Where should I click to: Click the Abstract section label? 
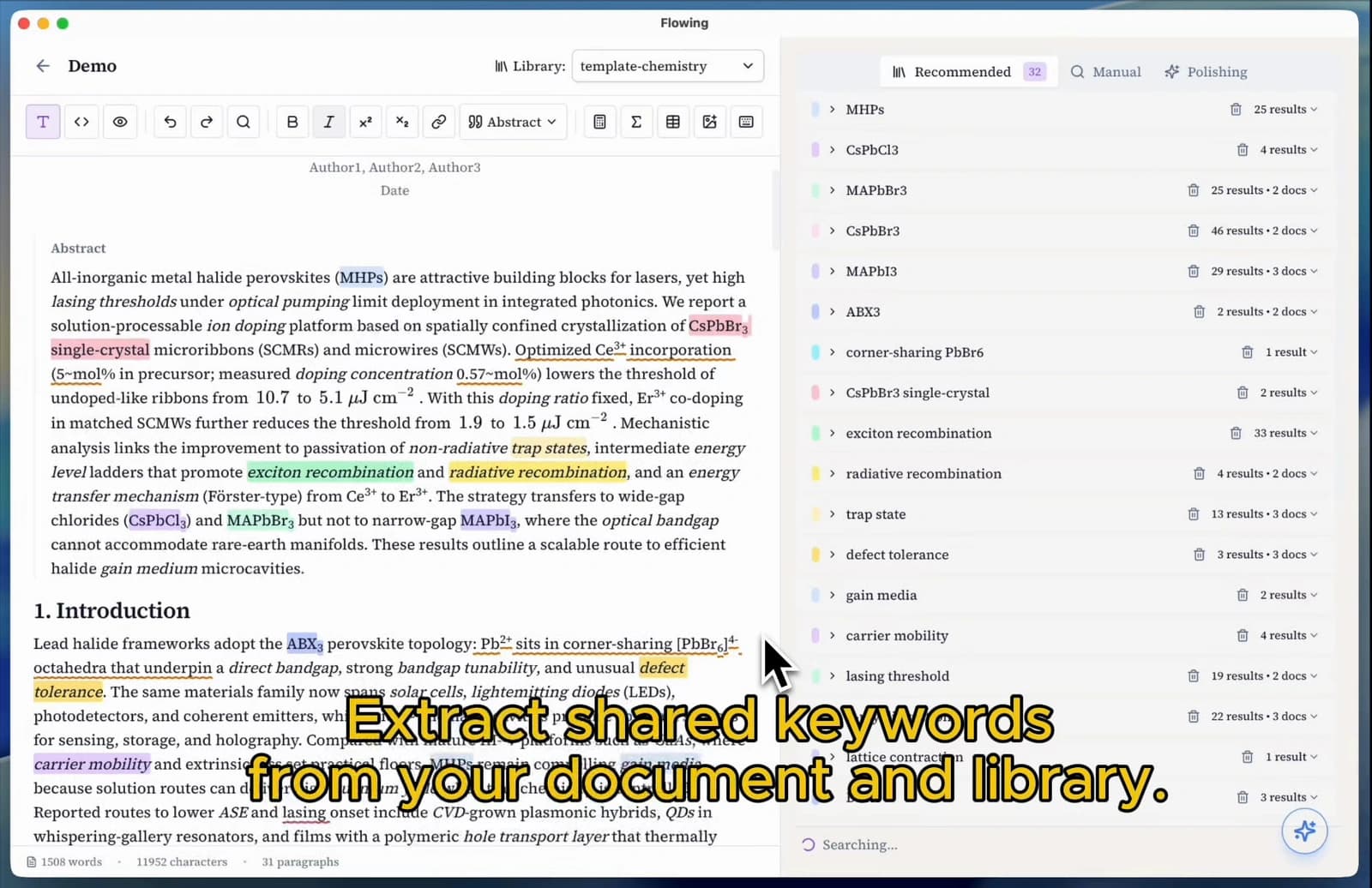[78, 248]
